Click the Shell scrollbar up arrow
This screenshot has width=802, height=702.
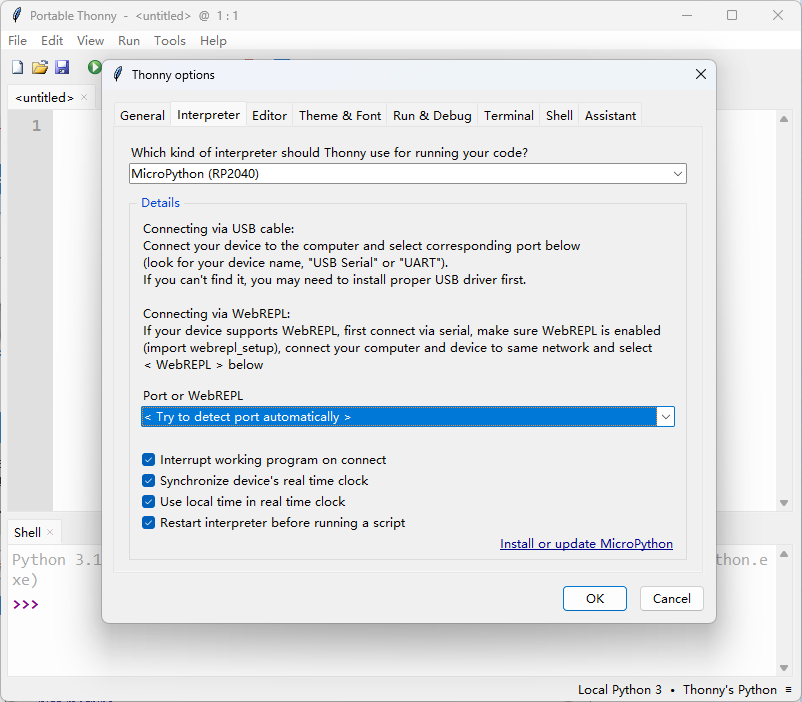(x=784, y=554)
